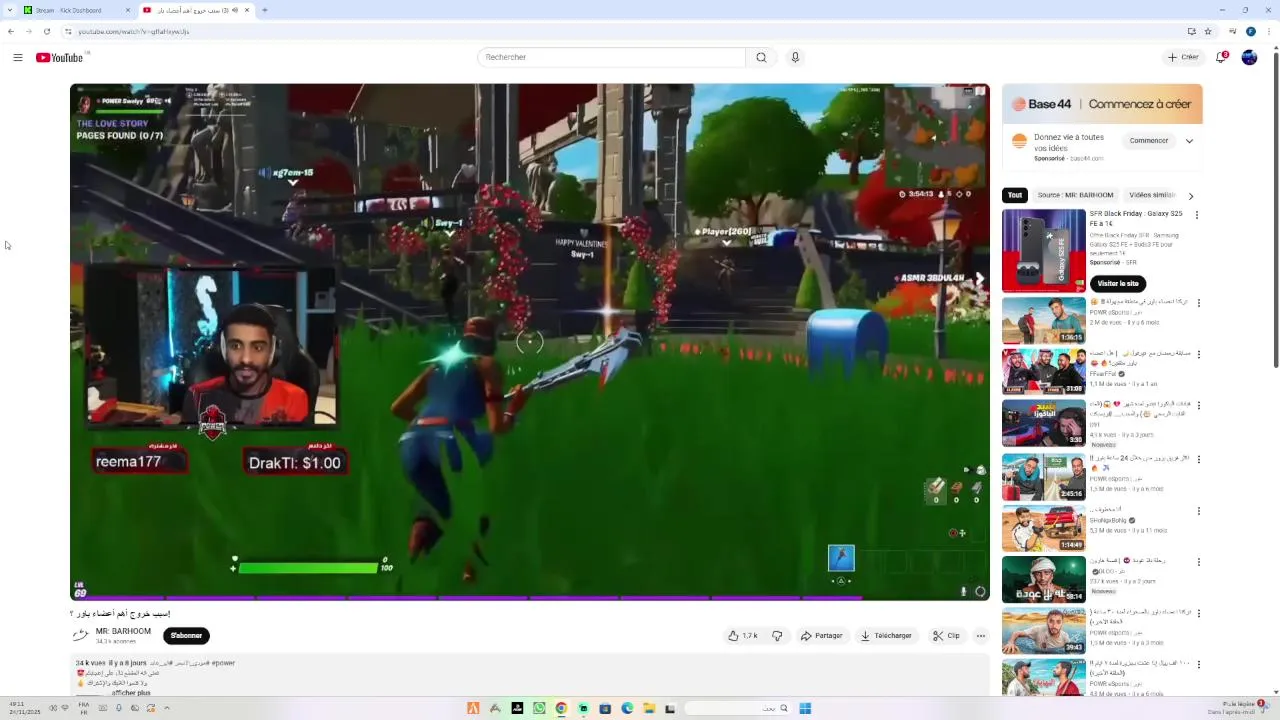Select Source : MR: BARHOOM chip
Viewport: 1280px width, 720px height.
tap(1075, 195)
